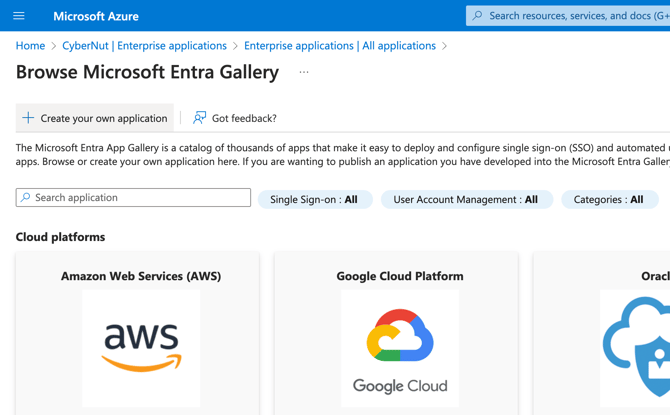Click the magnifier icon in the top search bar
Viewport: 670px width, 415px height.
478,16
